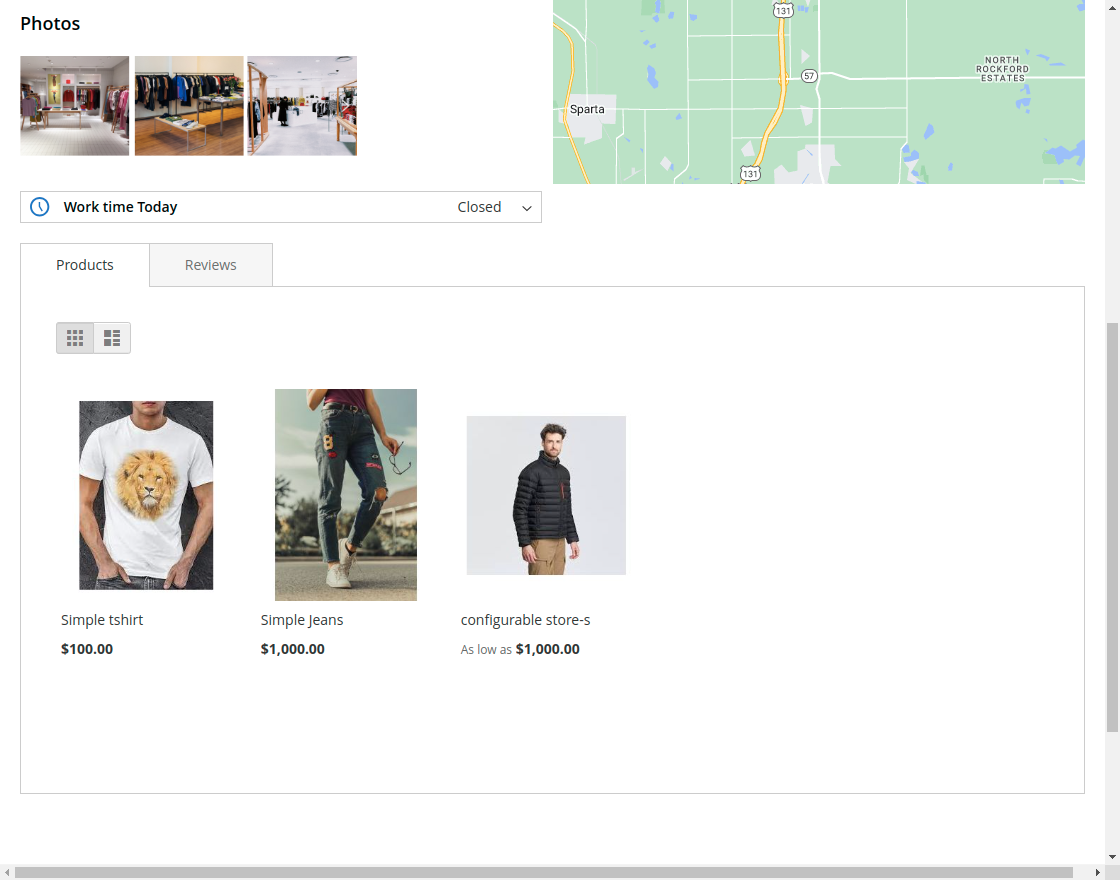Select the Products tab
The image size is (1120, 880).
click(84, 264)
